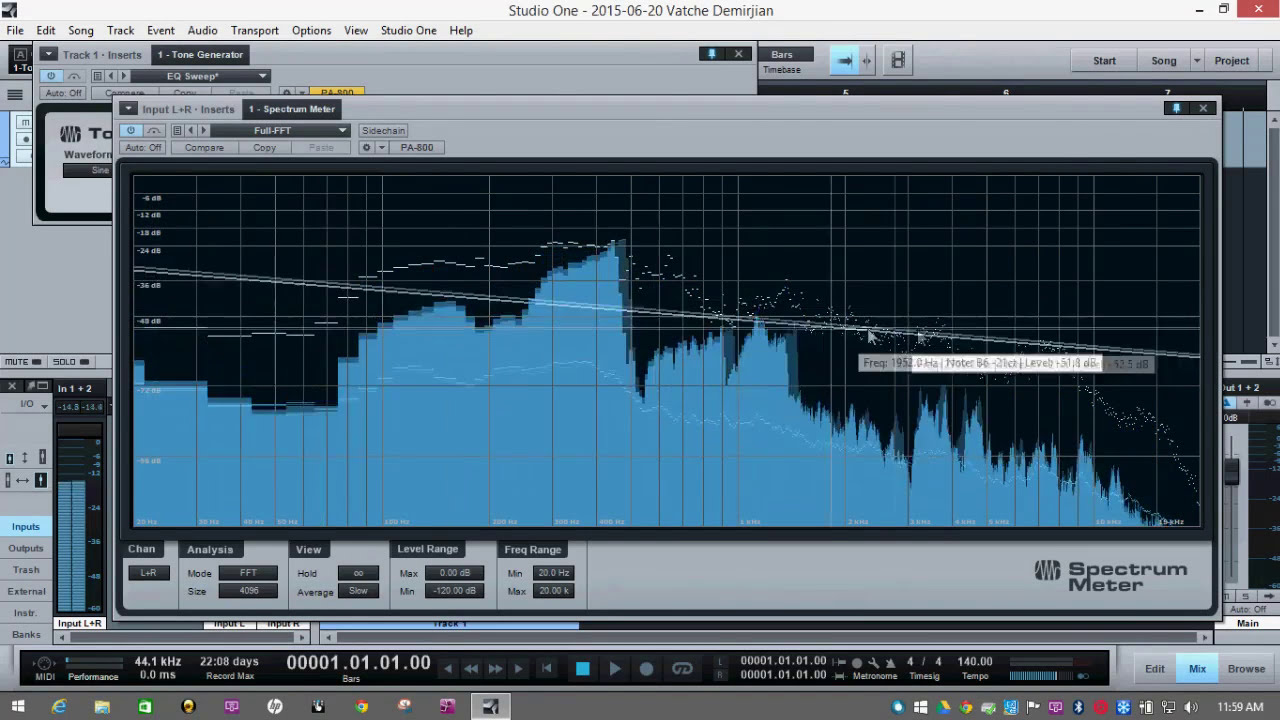Image resolution: width=1280 pixels, height=720 pixels.
Task: Click the PA-800 button in Spectrum Meter
Action: [x=417, y=147]
